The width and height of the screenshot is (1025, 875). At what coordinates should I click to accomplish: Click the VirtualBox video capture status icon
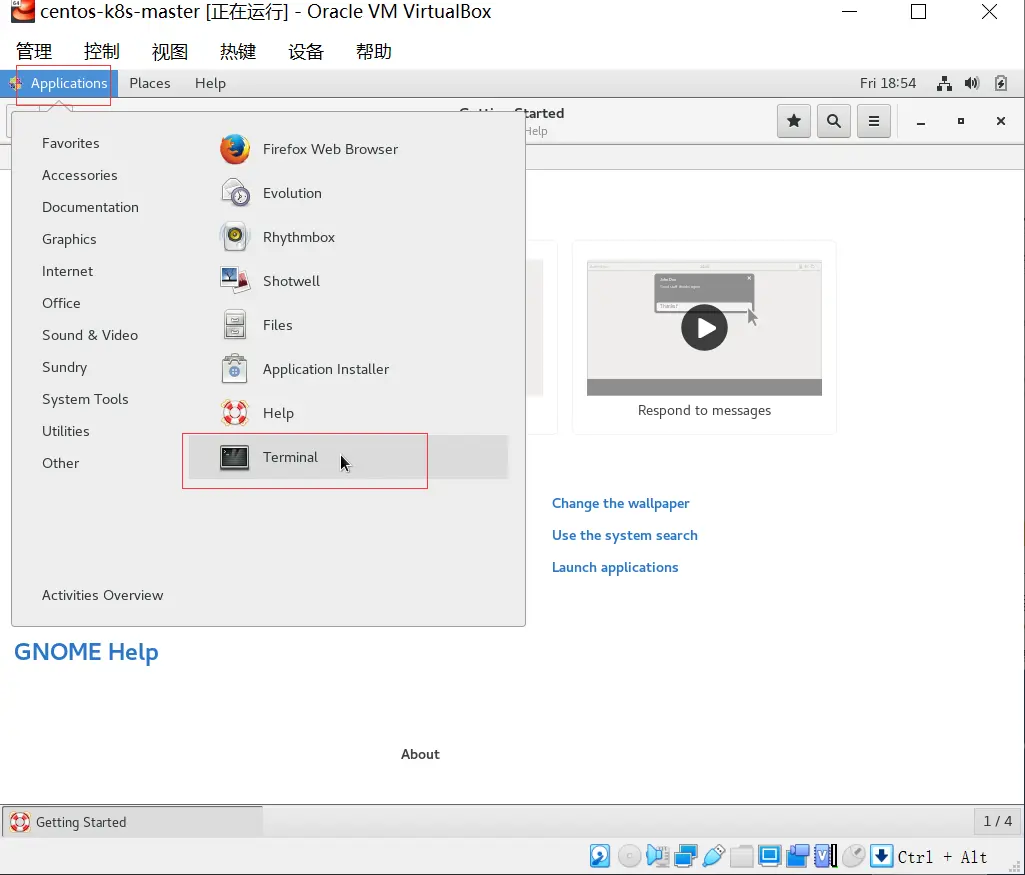798,856
